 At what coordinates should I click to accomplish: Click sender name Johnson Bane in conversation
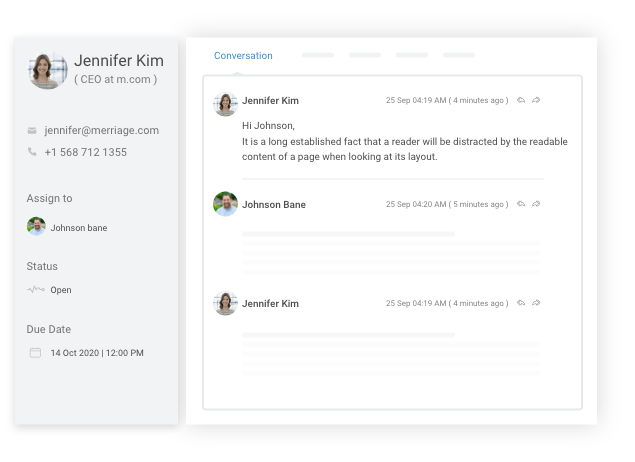coord(274,204)
